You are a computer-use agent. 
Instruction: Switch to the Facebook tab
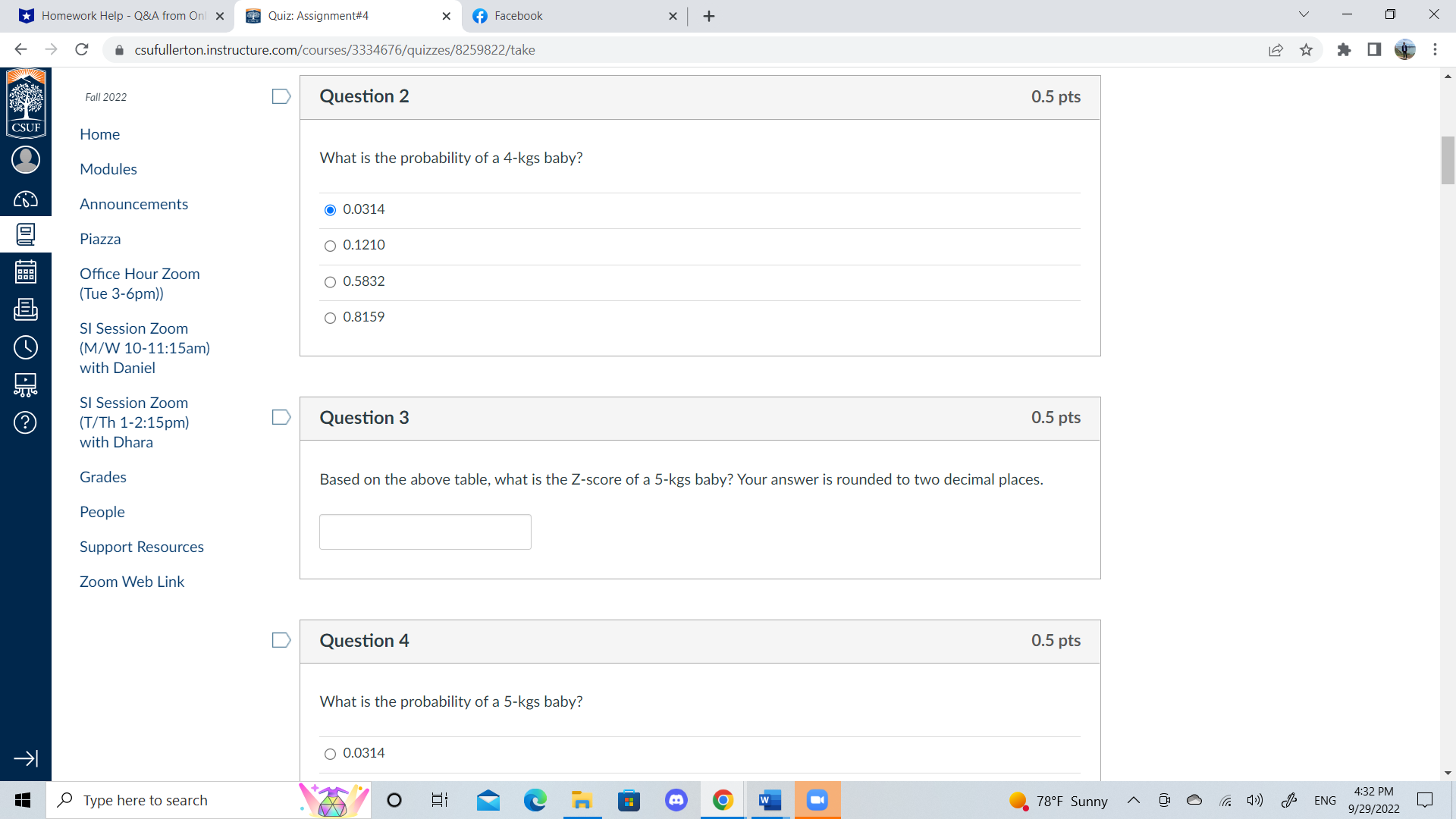tap(561, 15)
